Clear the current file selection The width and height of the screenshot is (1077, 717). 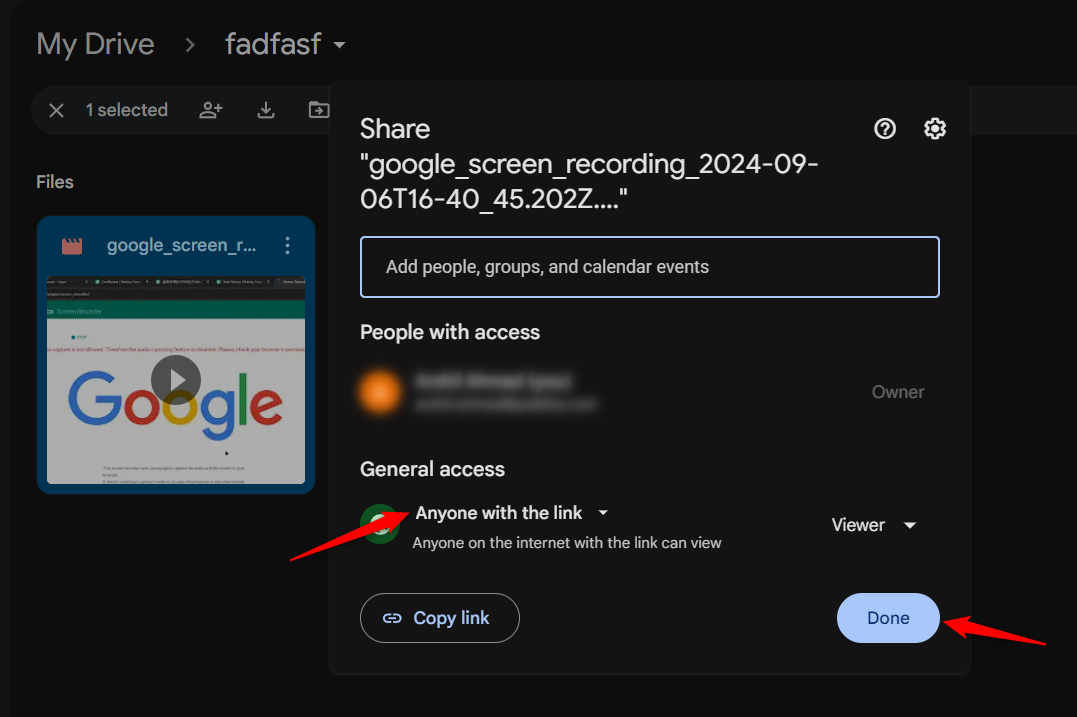click(57, 110)
